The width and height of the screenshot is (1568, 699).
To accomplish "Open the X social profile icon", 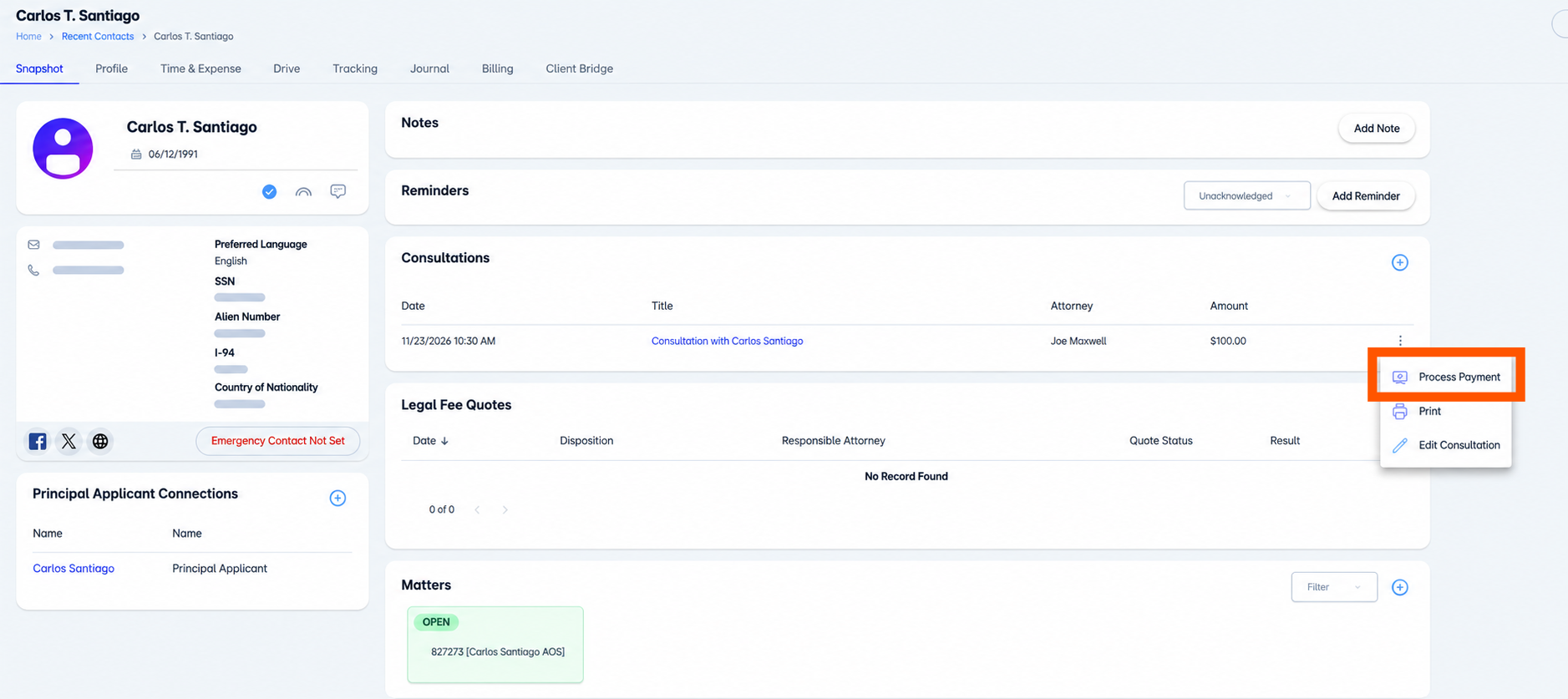I will [69, 441].
